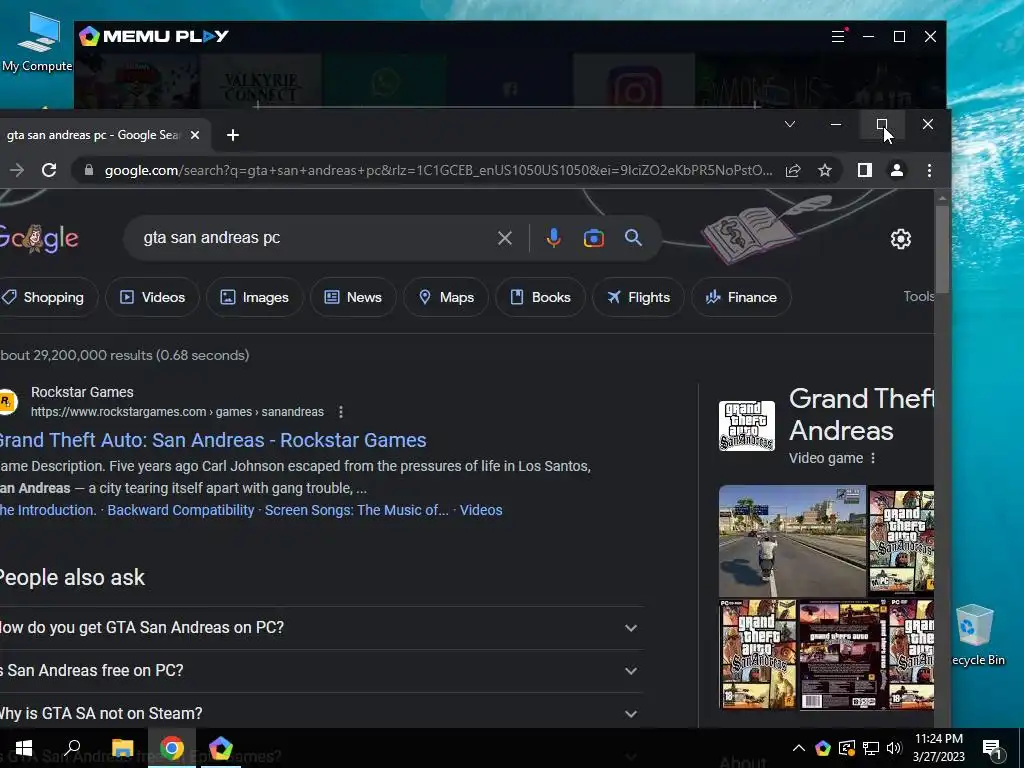Search by image camera icon
1024x768 pixels.
594,238
